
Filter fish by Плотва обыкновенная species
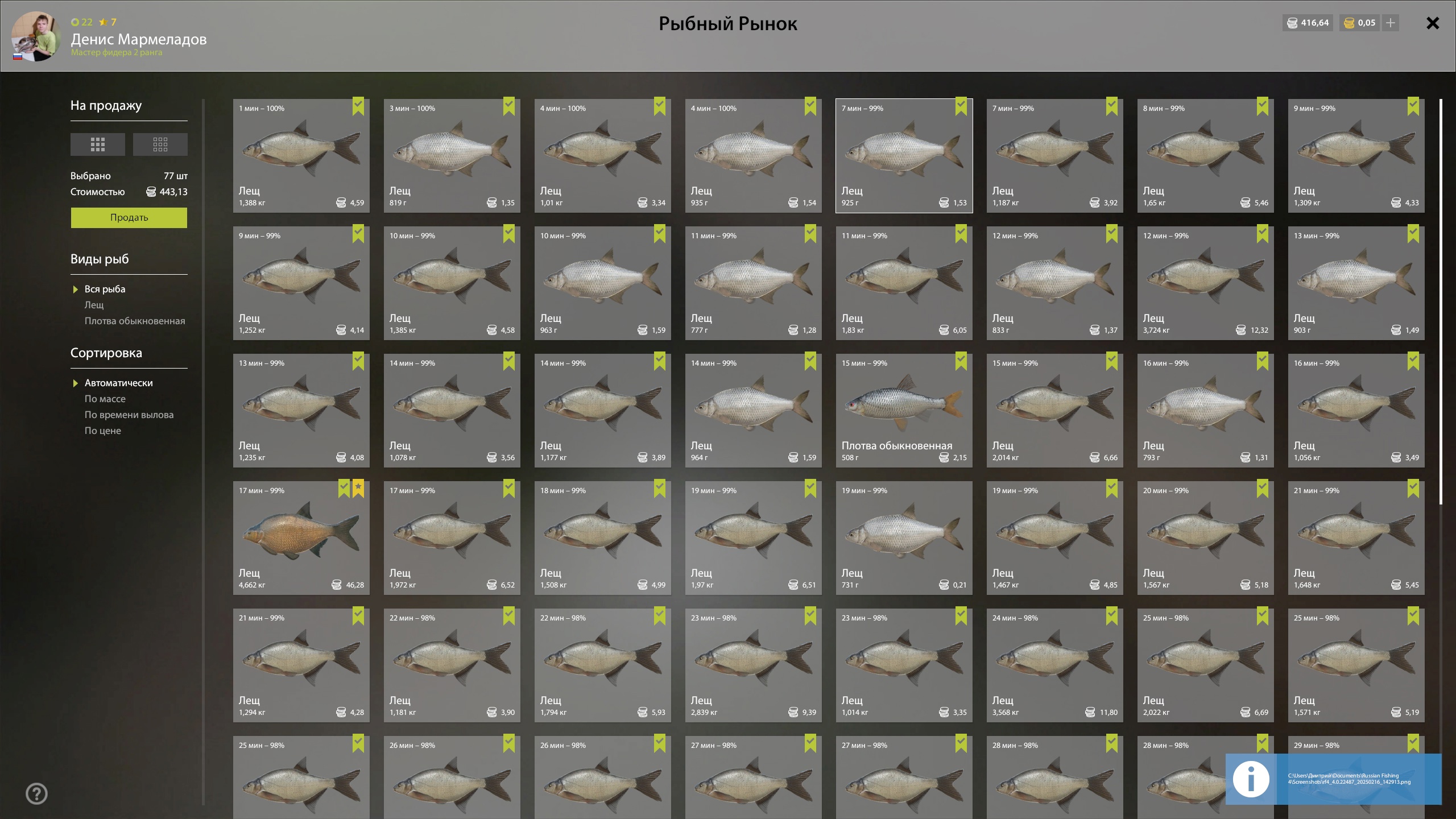coord(135,321)
